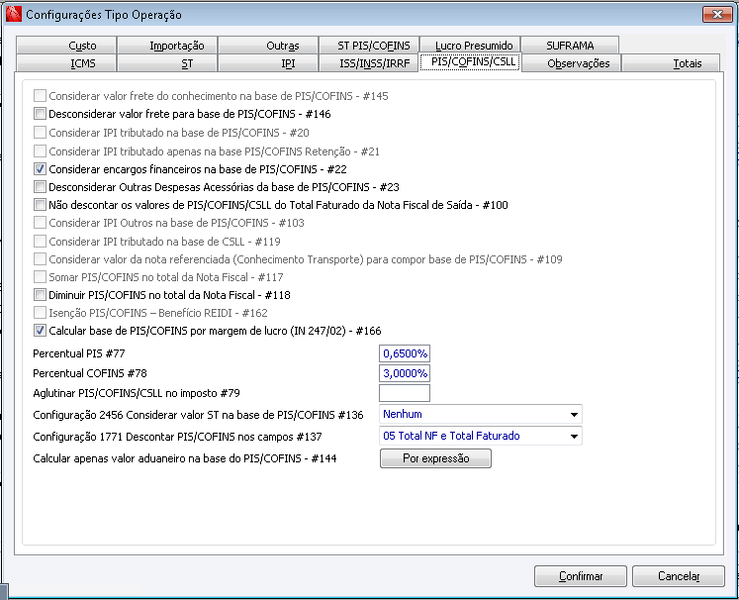Toggle IPI tributado Retenção #21 checkbox

click(40, 151)
